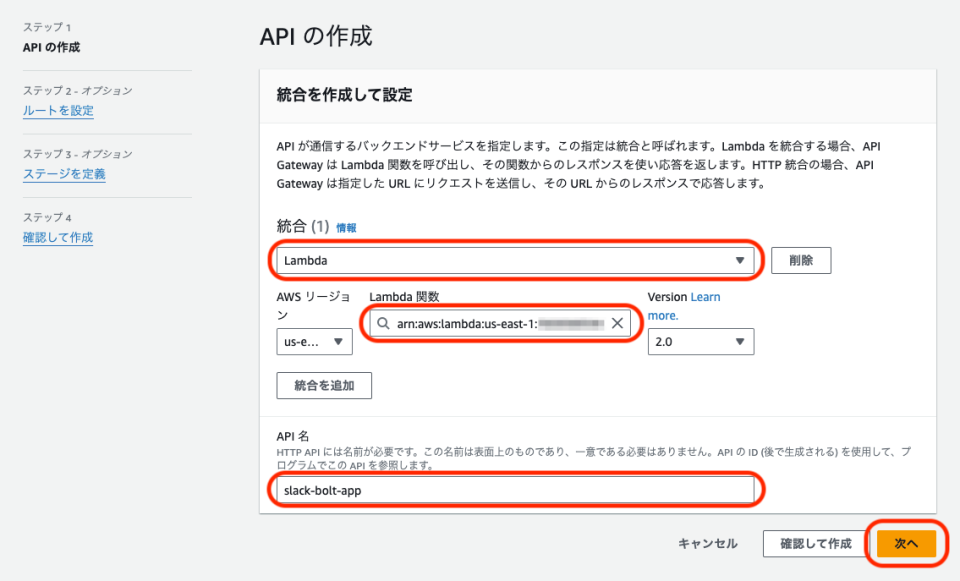Open the AWS リージョン dropdown showing us-e...

pyautogui.click(x=314, y=341)
